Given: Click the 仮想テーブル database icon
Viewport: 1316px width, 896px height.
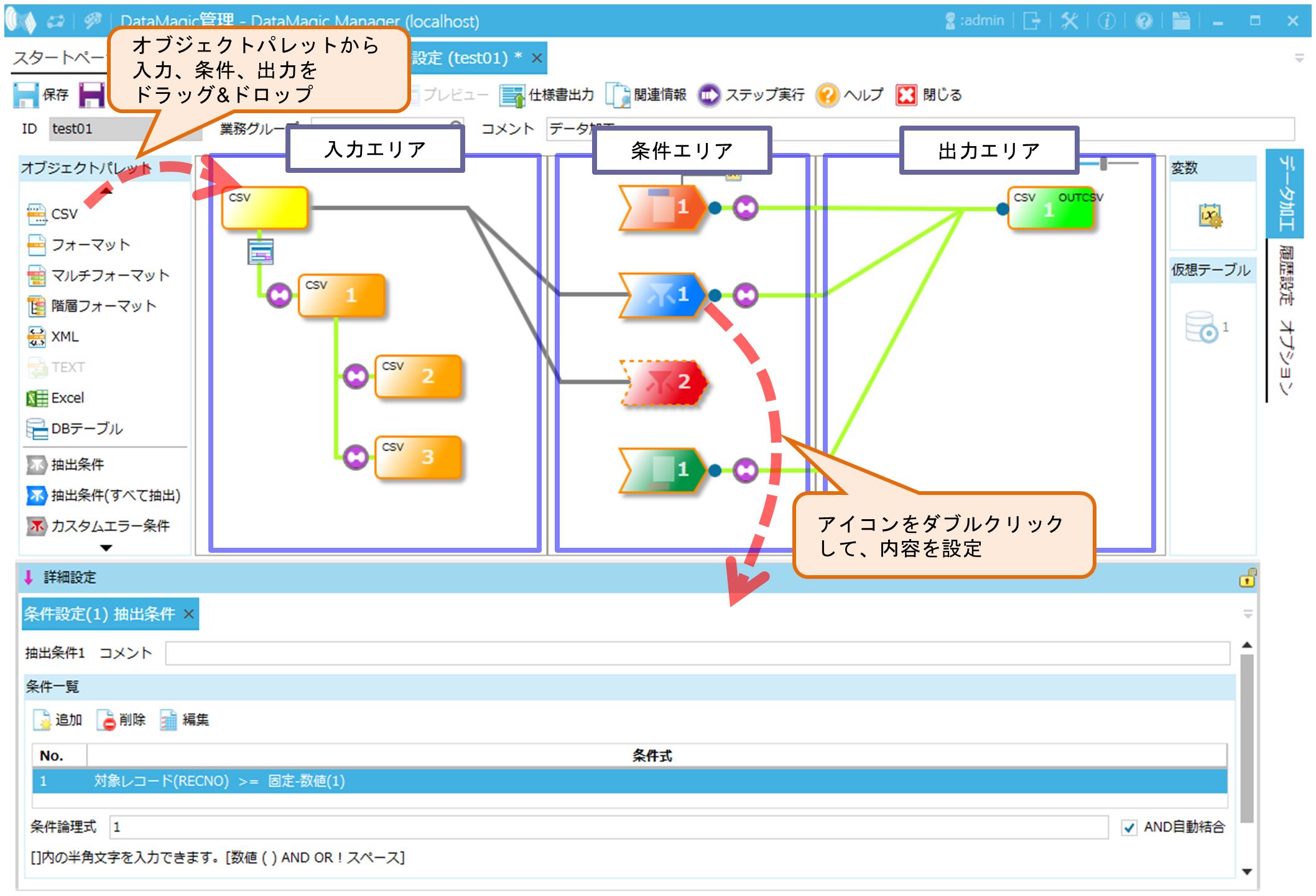Looking at the screenshot, I should click(x=1202, y=327).
